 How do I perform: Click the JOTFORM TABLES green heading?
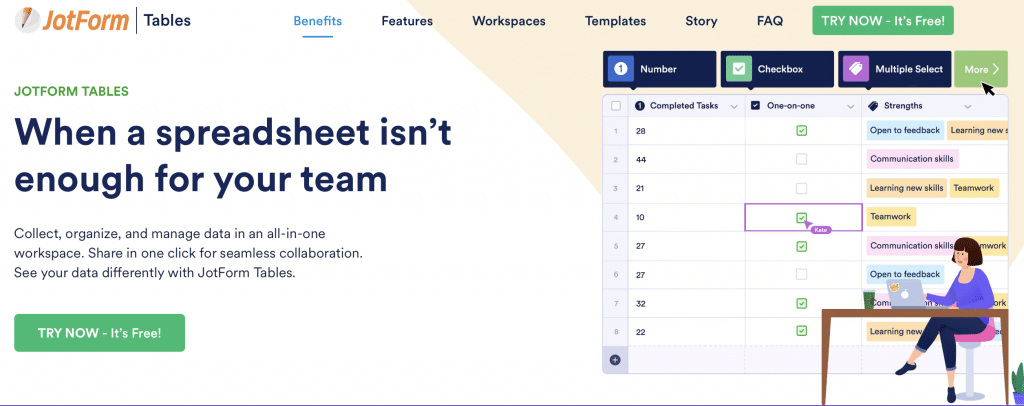(x=71, y=91)
